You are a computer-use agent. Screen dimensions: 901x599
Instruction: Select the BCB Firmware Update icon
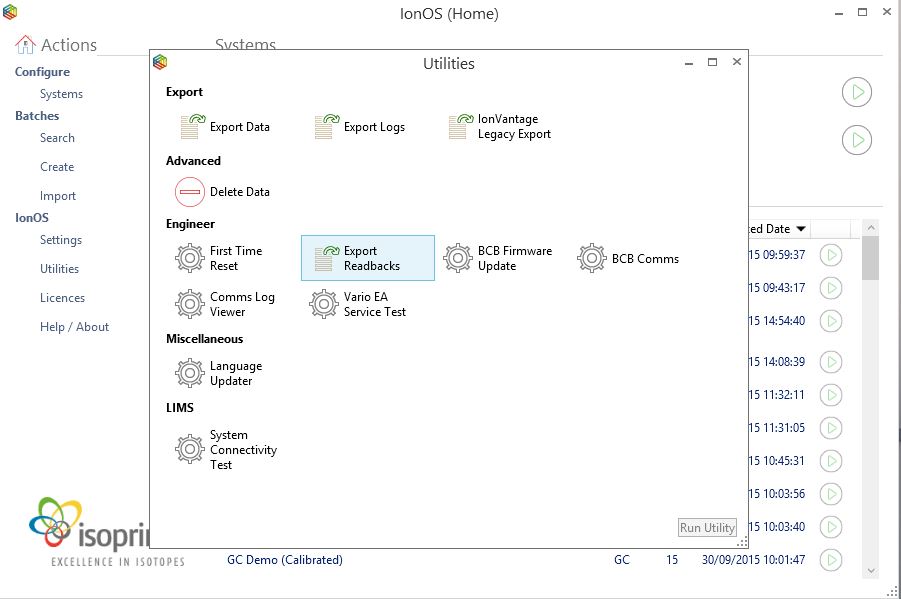(x=458, y=259)
